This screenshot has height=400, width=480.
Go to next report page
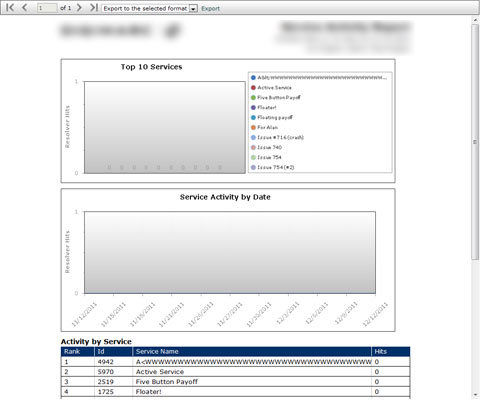pos(79,7)
